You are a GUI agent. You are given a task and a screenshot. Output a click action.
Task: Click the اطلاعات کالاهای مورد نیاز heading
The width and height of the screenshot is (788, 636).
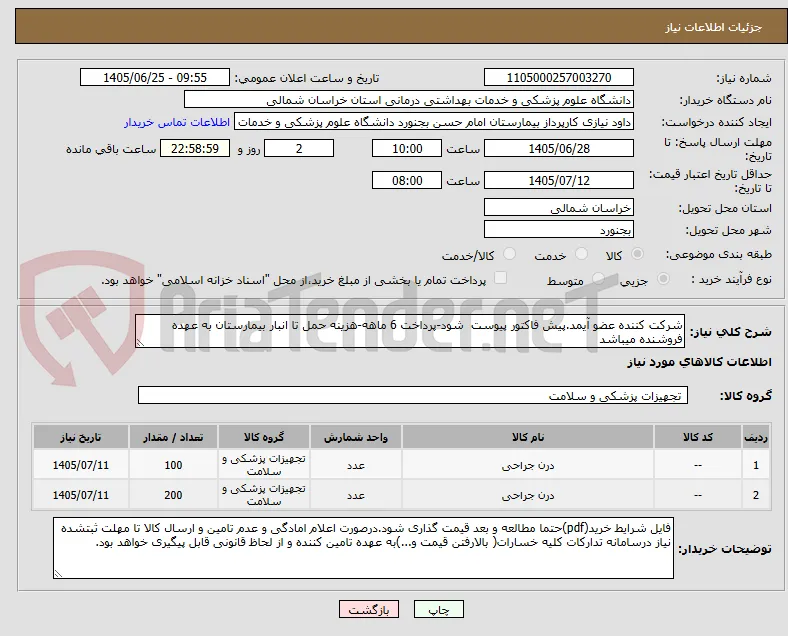point(699,362)
